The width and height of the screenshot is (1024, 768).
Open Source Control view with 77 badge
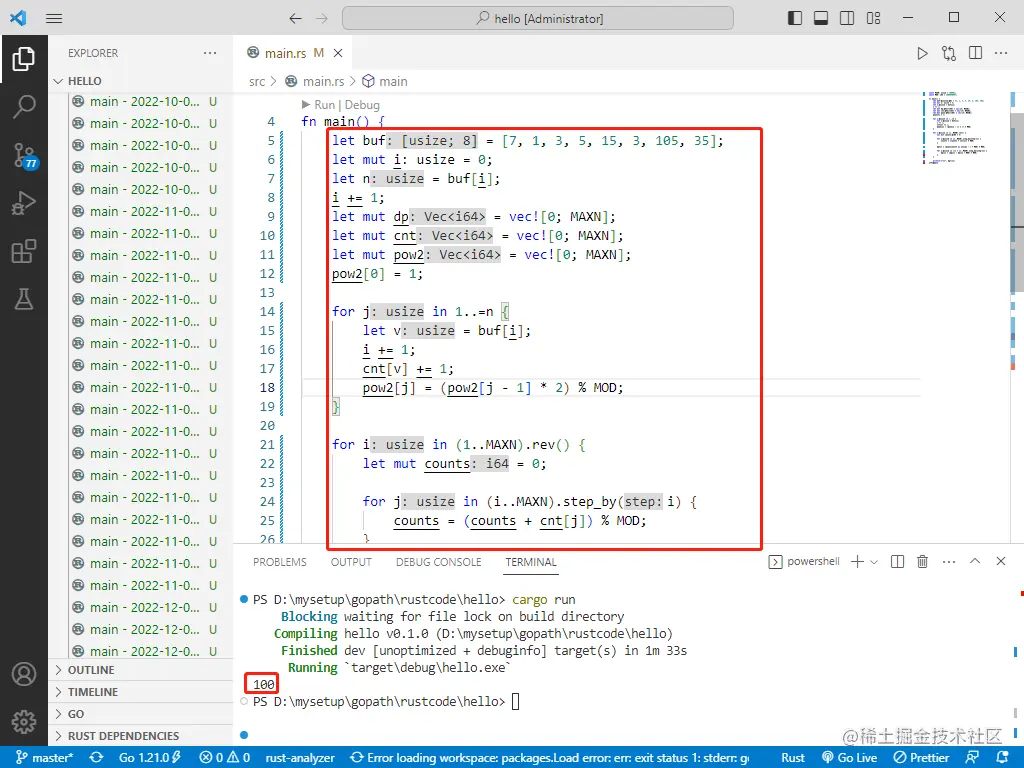point(25,155)
